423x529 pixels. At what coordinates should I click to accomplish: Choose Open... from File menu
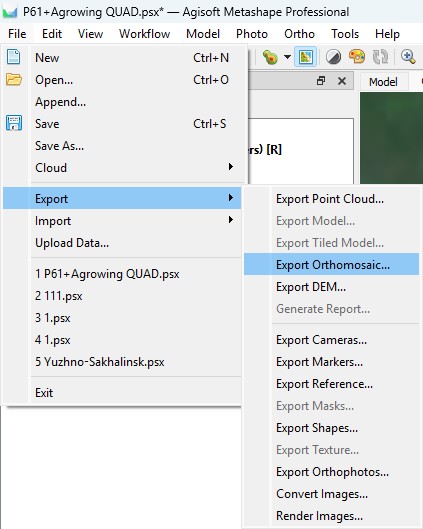pos(122,80)
